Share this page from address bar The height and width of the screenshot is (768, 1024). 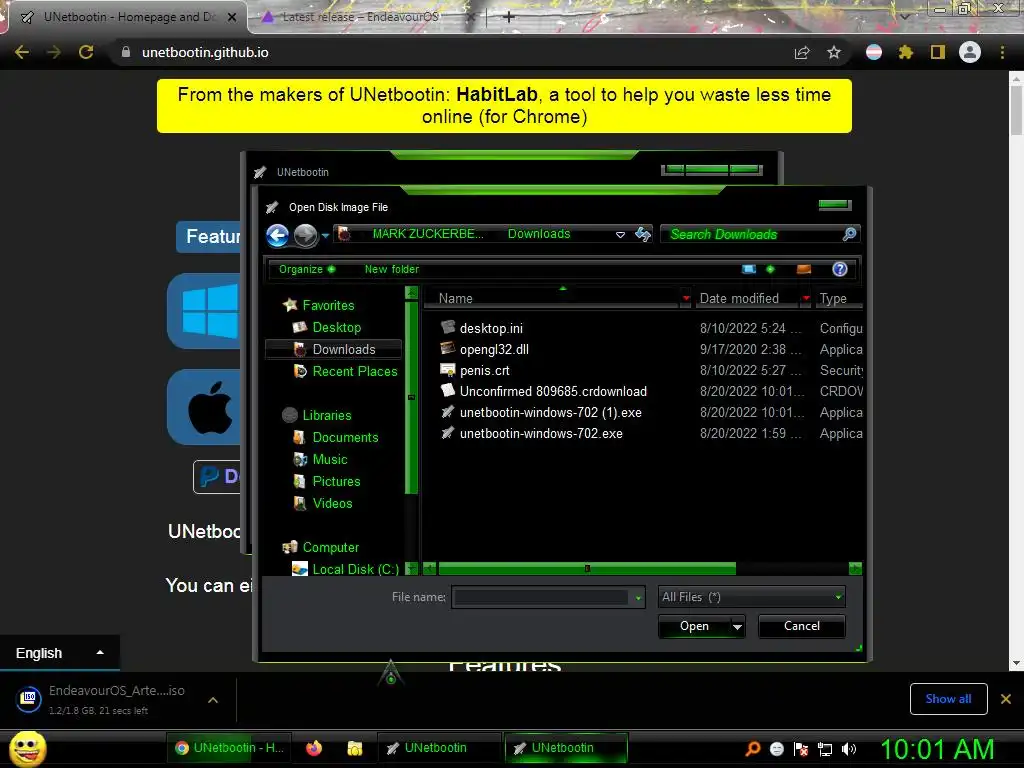pyautogui.click(x=802, y=52)
